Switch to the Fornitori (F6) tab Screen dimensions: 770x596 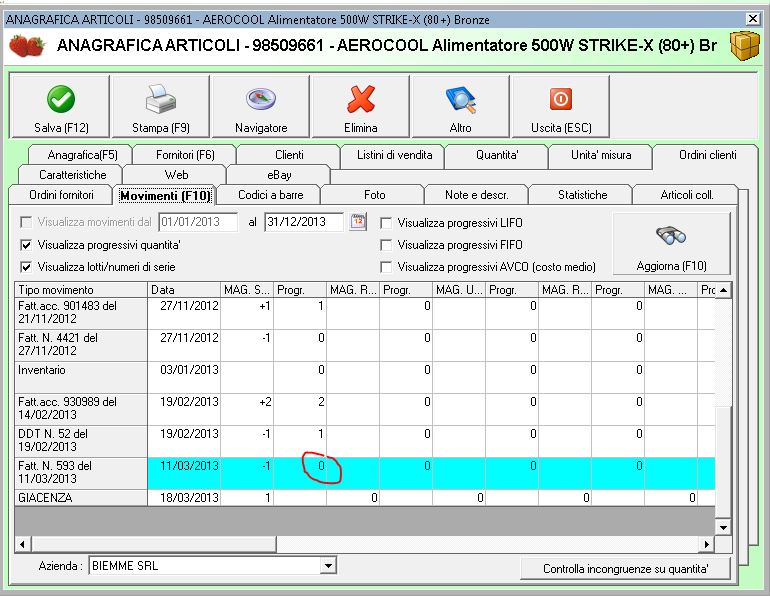185,155
